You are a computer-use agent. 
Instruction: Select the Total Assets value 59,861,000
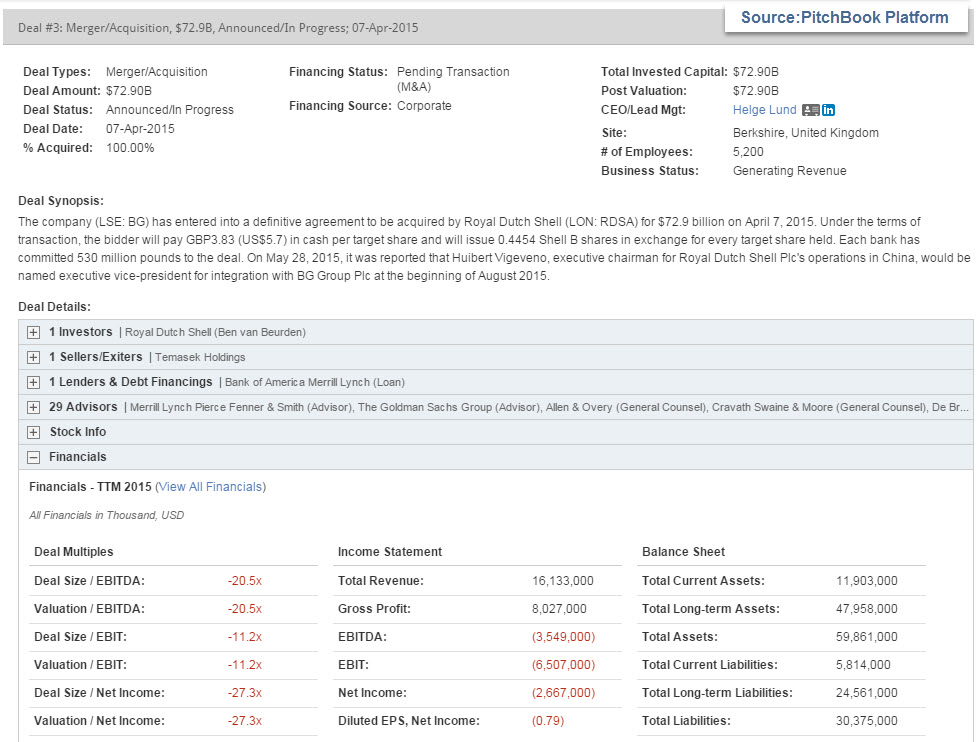pos(866,637)
